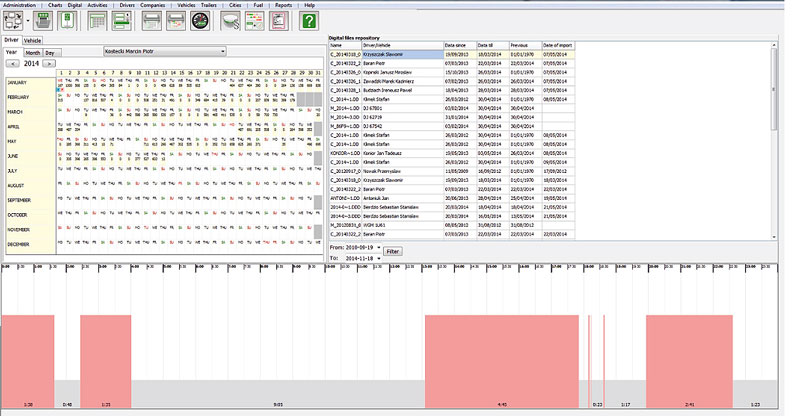The height and width of the screenshot is (416, 800).
Task: Go to the previous year with left arrow
Action: point(11,62)
